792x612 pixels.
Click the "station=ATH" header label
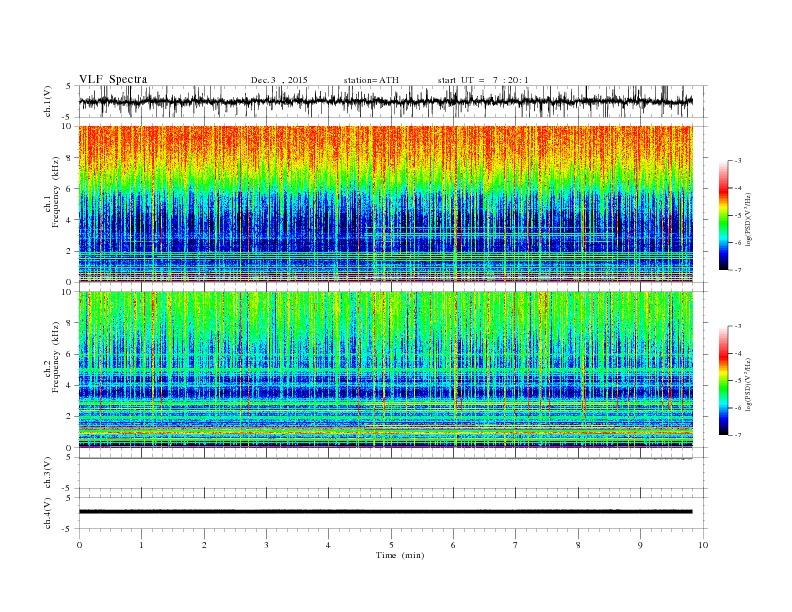371,80
